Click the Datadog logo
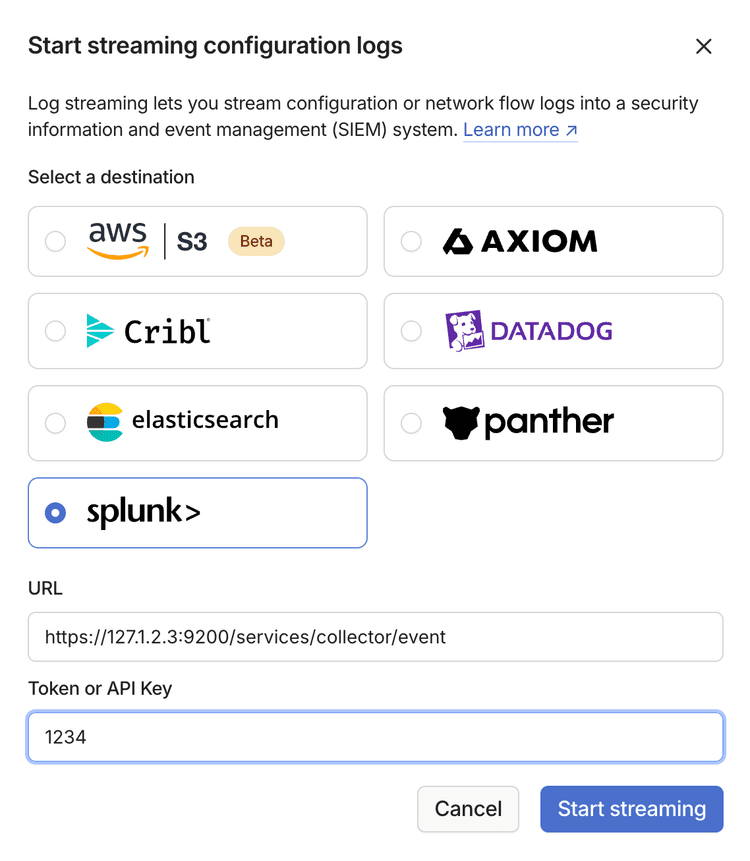 click(x=528, y=331)
